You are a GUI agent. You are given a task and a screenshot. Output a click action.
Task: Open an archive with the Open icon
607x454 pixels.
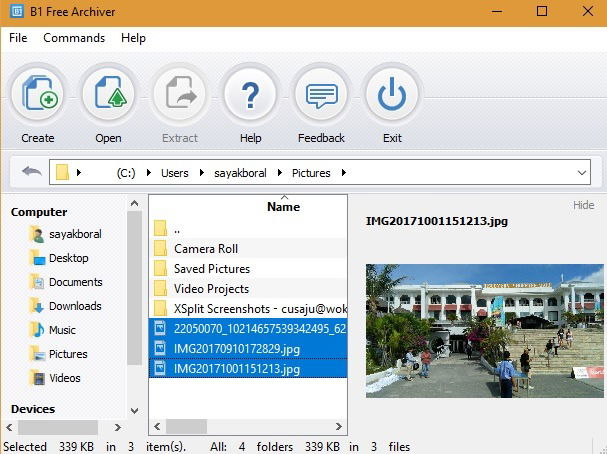point(109,94)
